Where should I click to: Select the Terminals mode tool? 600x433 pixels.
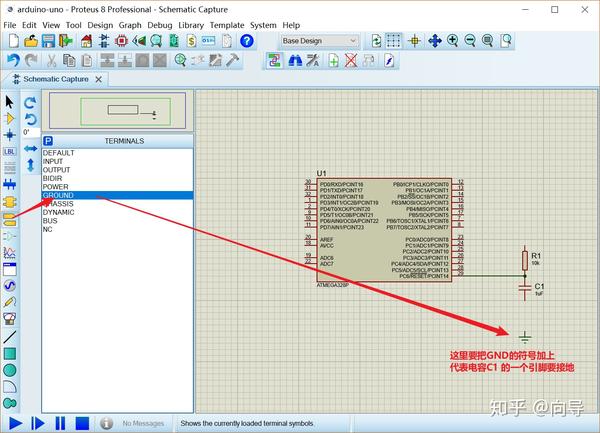(10, 220)
